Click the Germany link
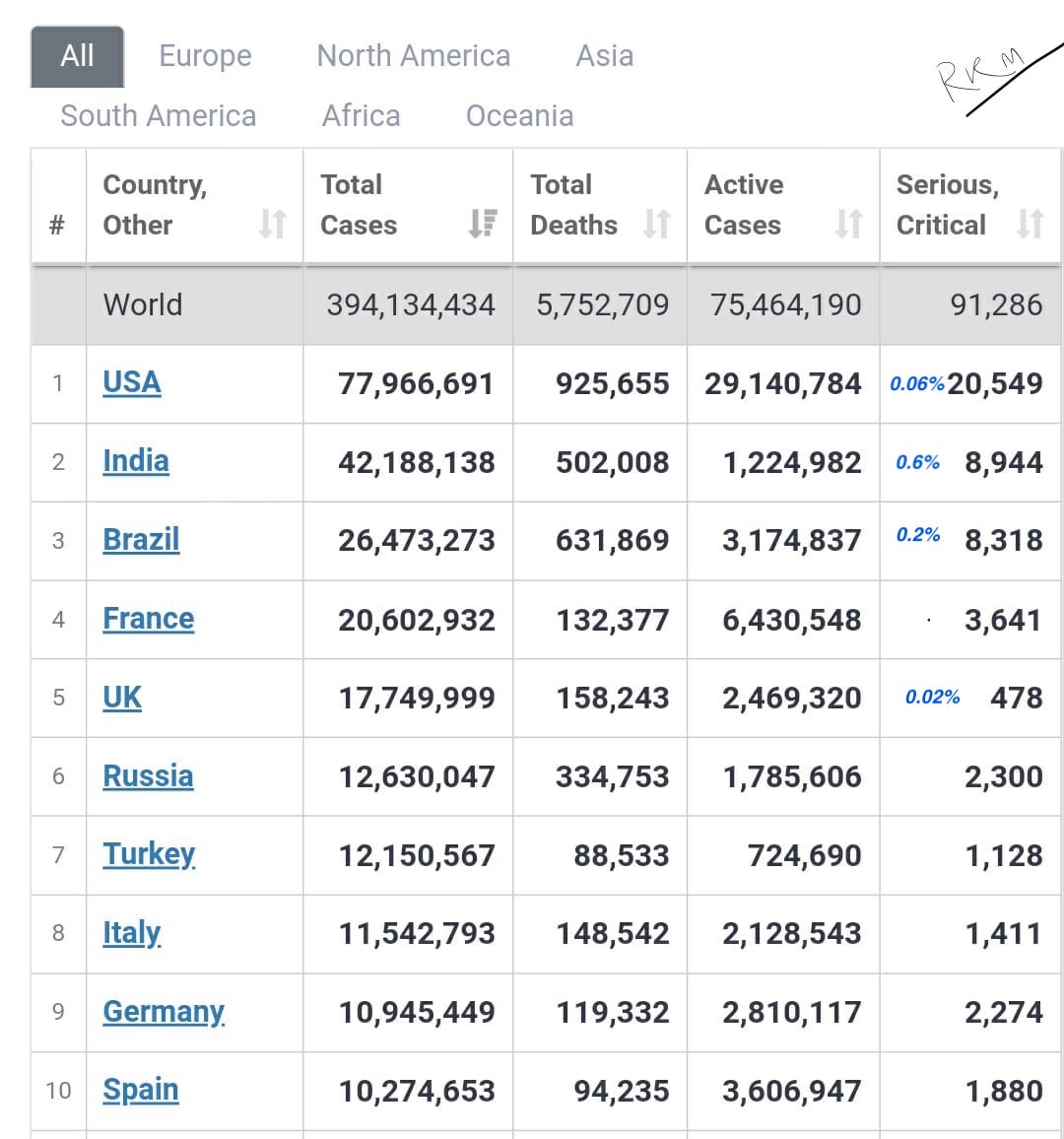 point(164,1012)
